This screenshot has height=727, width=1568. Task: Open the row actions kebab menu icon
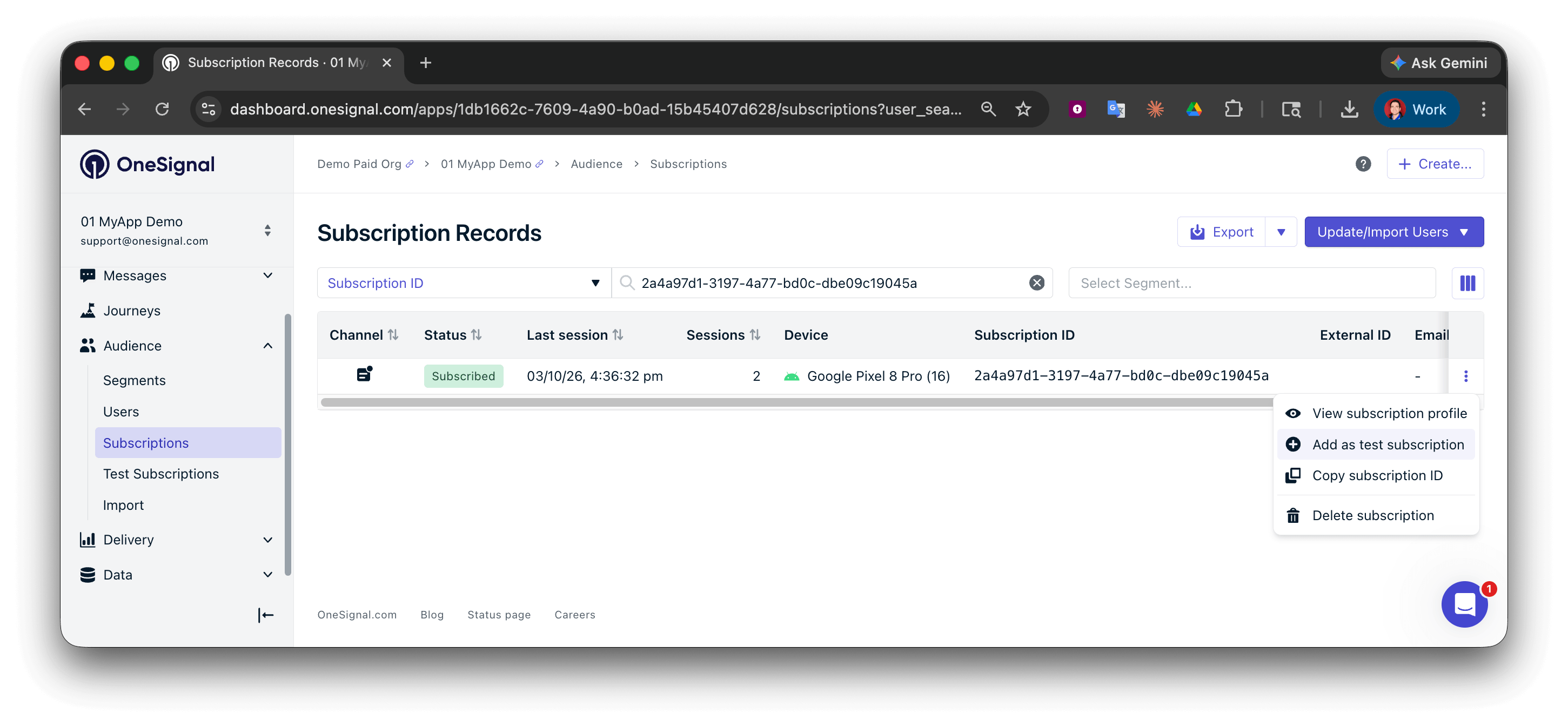coord(1467,376)
